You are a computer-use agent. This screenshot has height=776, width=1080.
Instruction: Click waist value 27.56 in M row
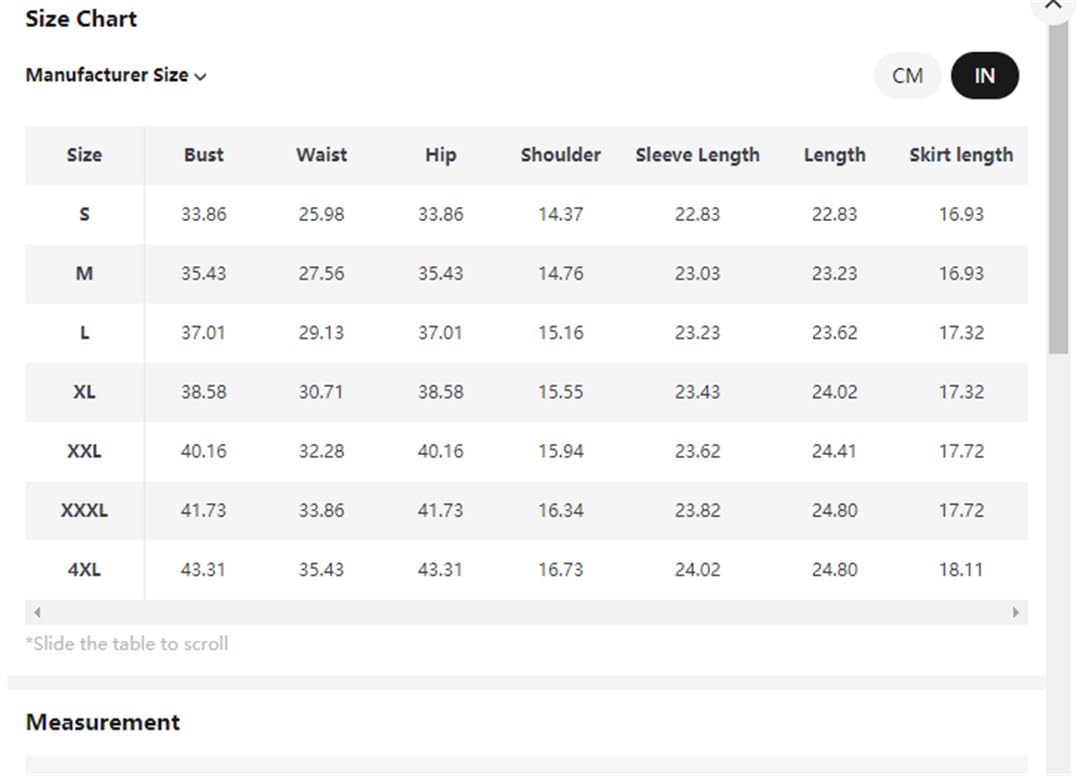click(x=322, y=273)
